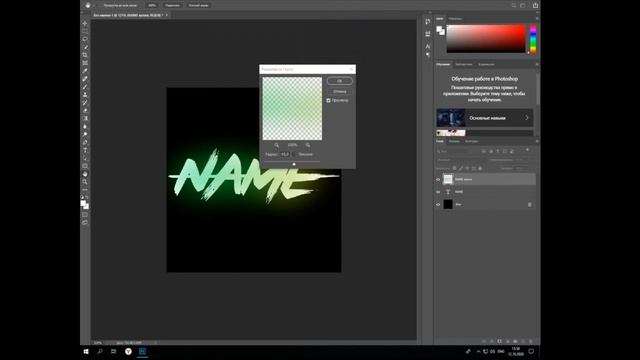640x360 pixels.
Task: Open Color panel options menu
Action: tap(537, 18)
